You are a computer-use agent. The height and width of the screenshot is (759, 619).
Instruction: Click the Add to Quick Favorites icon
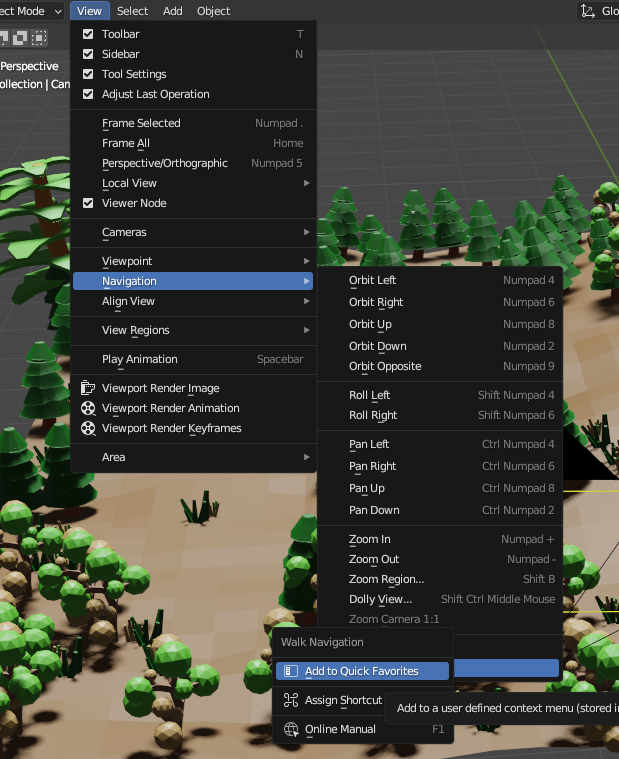pos(290,671)
